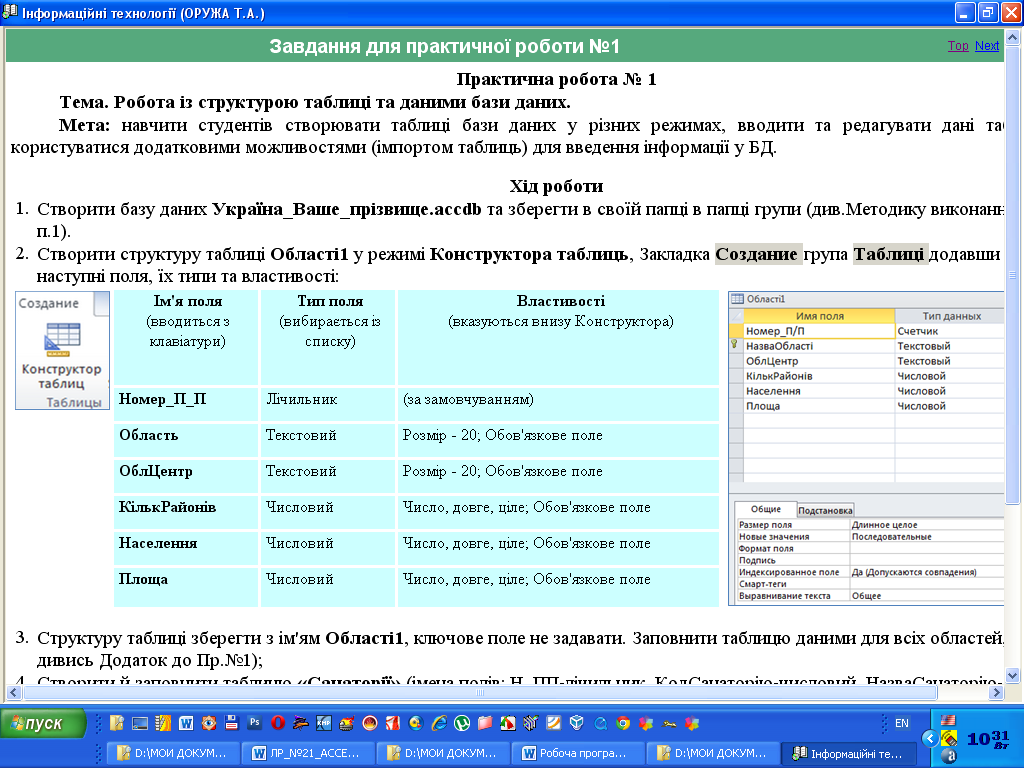Click the highlighted word Создание in step 2
Image resolution: width=1024 pixels, height=768 pixels.
(x=757, y=254)
